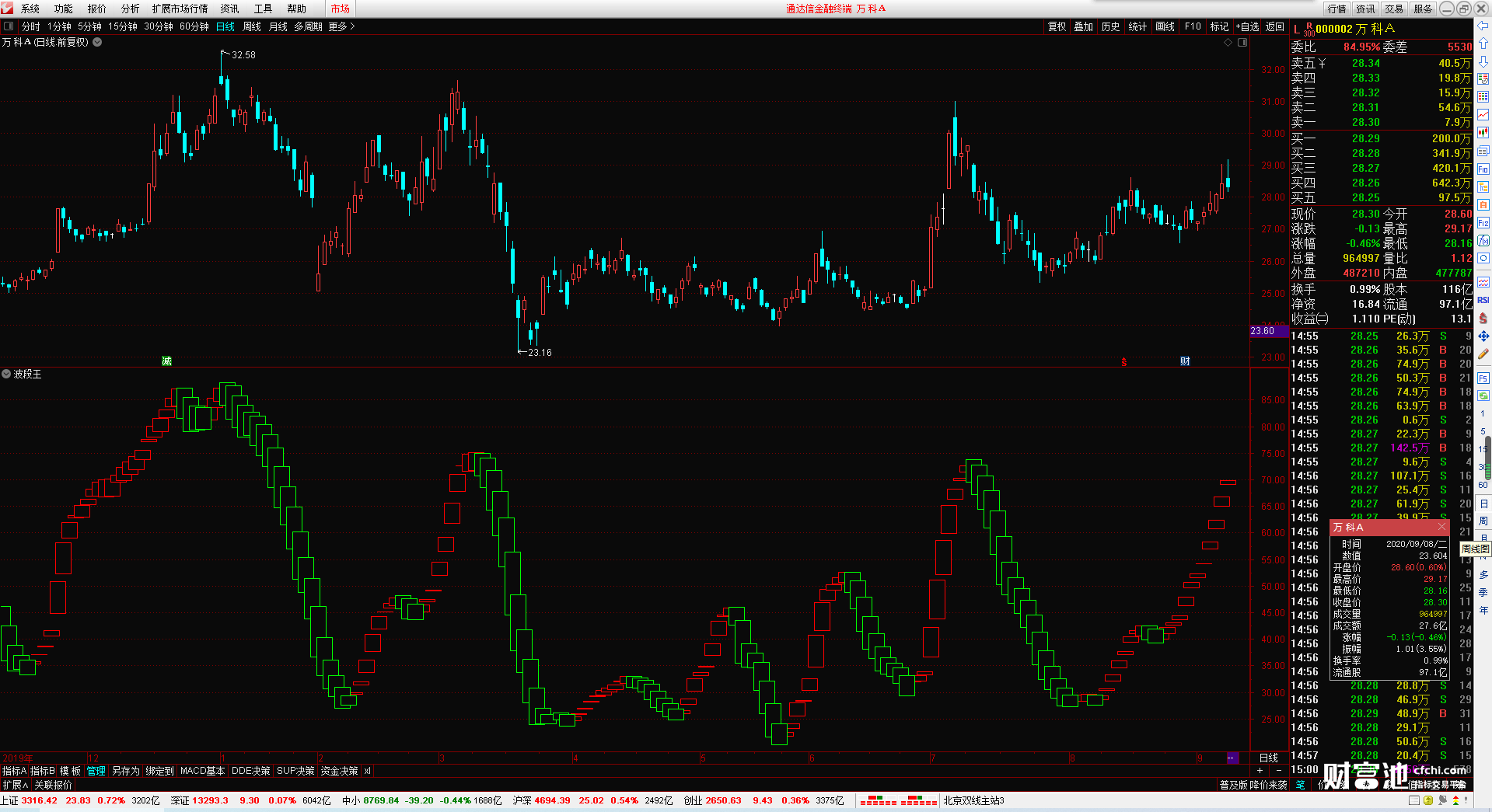Switch to the 市场 tab
1492x812 pixels.
(340, 9)
